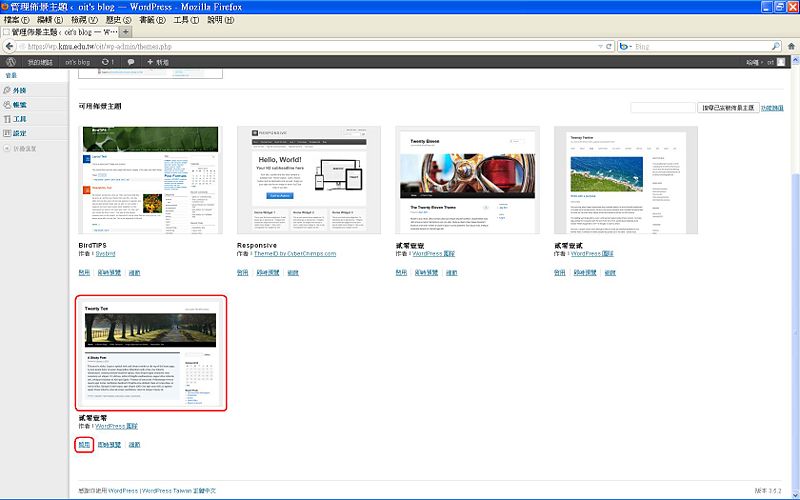The image size is (800, 500).
Task: Activate the Responsive theme
Action: tap(242, 272)
